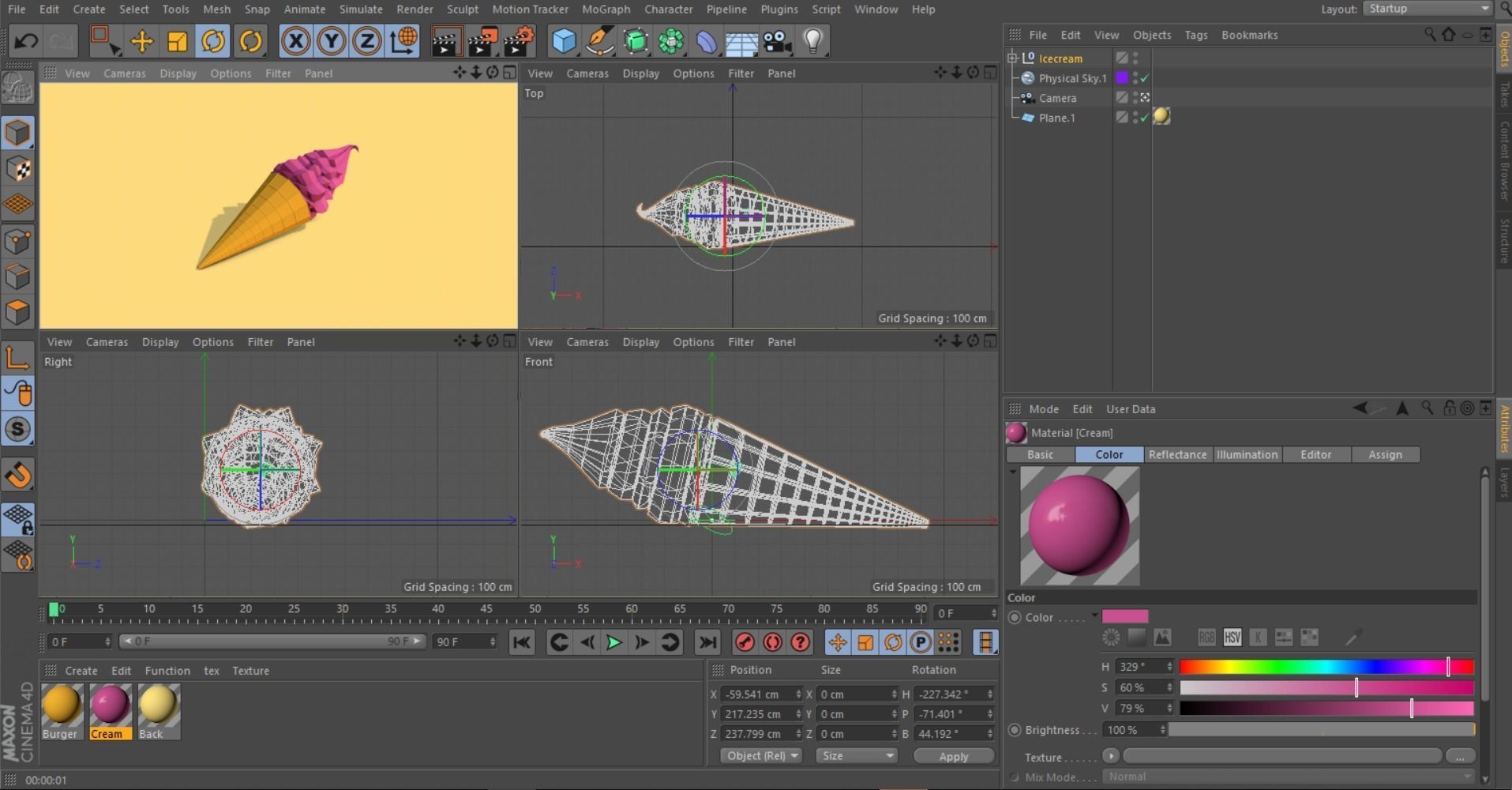The width and height of the screenshot is (1512, 790).
Task: Add a Light object
Action: (x=813, y=40)
